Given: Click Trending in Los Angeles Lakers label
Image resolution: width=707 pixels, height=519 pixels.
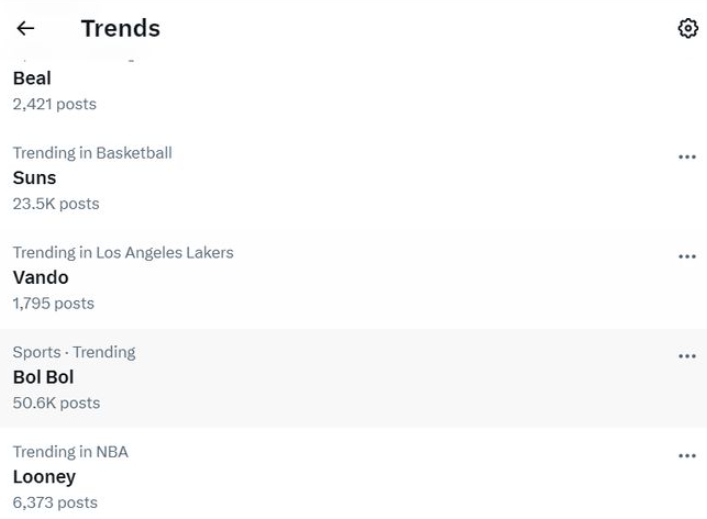Looking at the screenshot, I should tap(123, 253).
